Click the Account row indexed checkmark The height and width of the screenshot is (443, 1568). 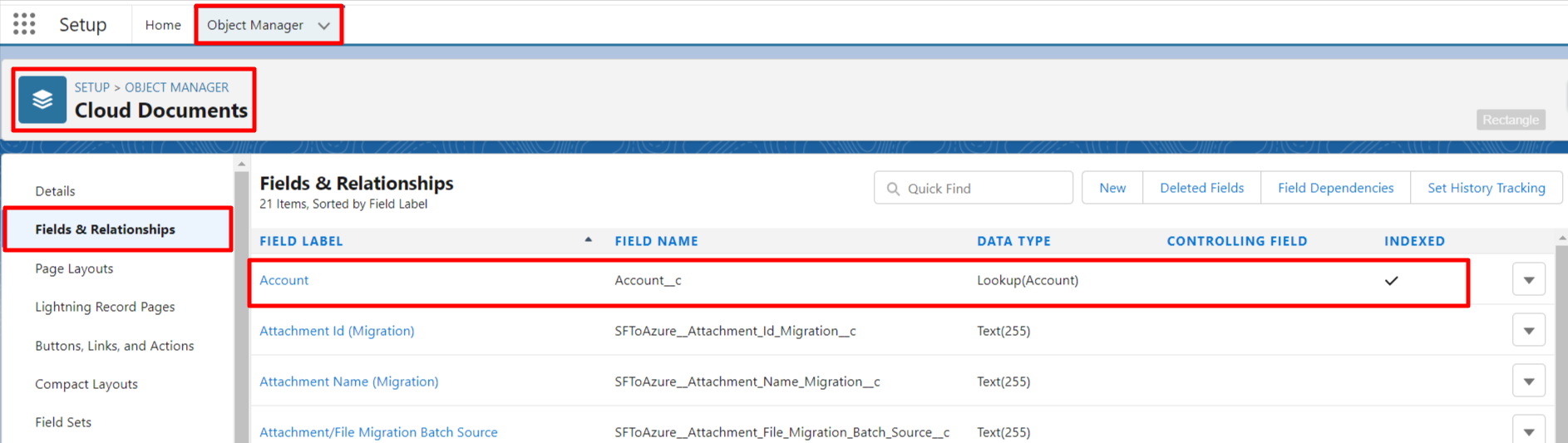coord(1392,281)
